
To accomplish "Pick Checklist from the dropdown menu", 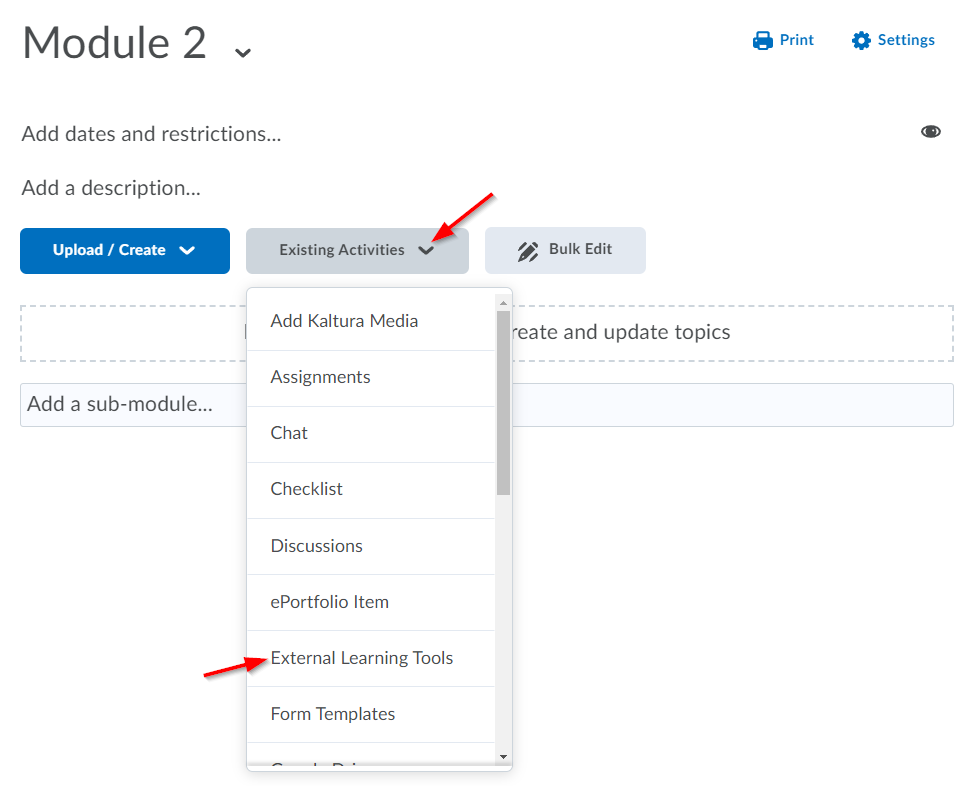I will (306, 489).
